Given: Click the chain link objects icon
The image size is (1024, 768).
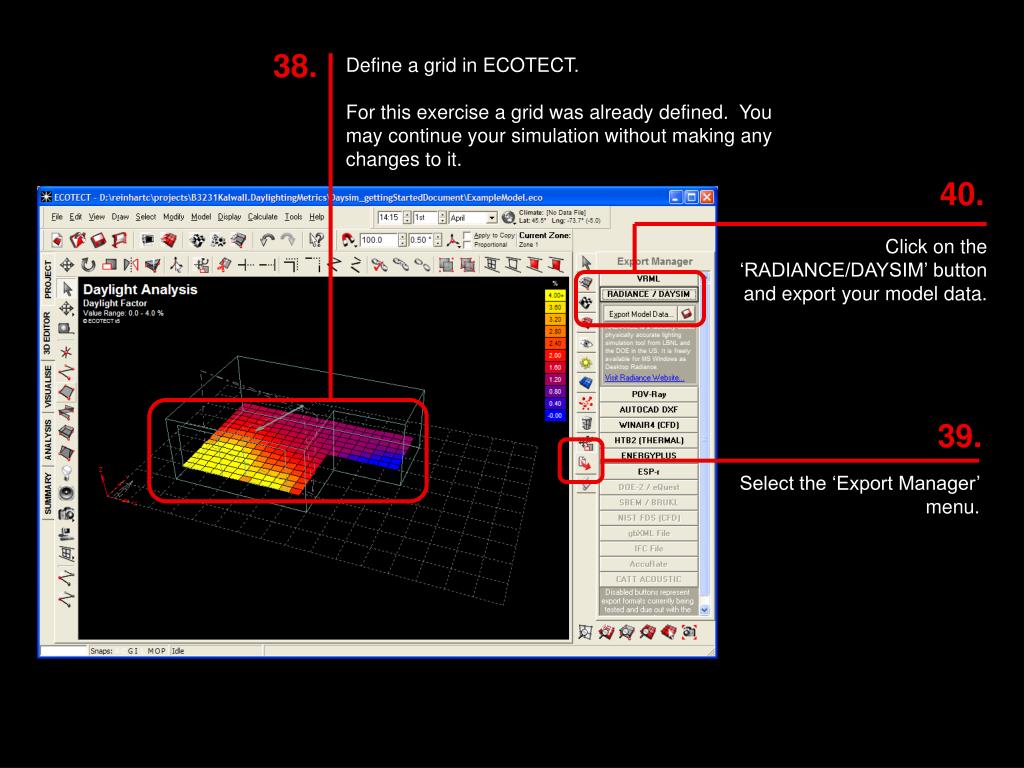Looking at the screenshot, I should pyautogui.click(x=400, y=264).
